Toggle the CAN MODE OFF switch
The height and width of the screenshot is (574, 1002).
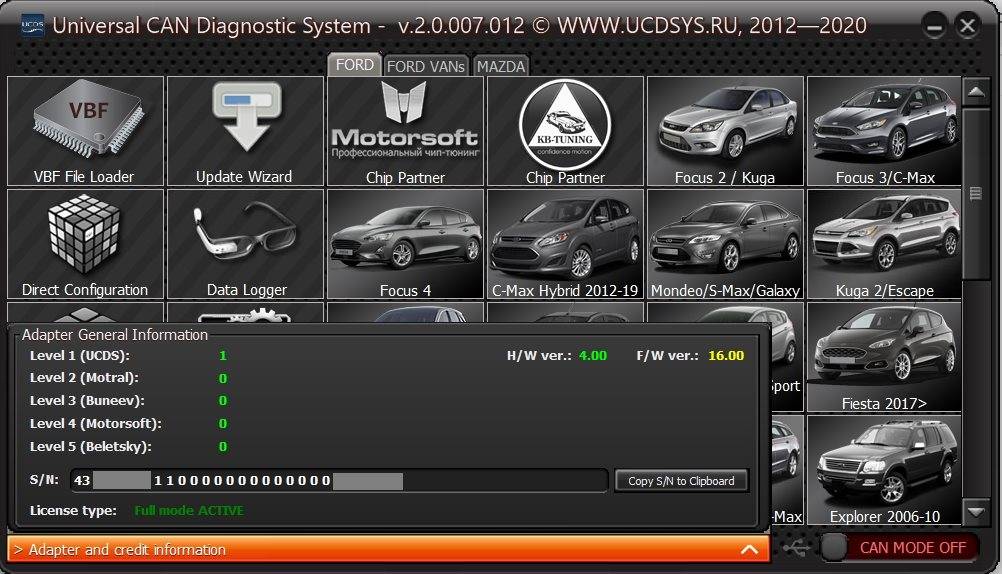[x=900, y=547]
